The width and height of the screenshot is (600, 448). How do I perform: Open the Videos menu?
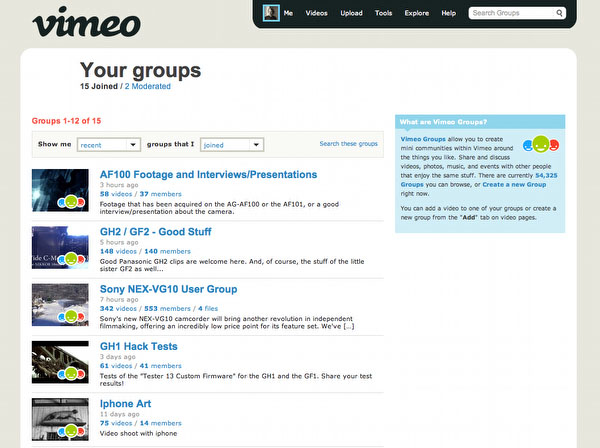(316, 13)
